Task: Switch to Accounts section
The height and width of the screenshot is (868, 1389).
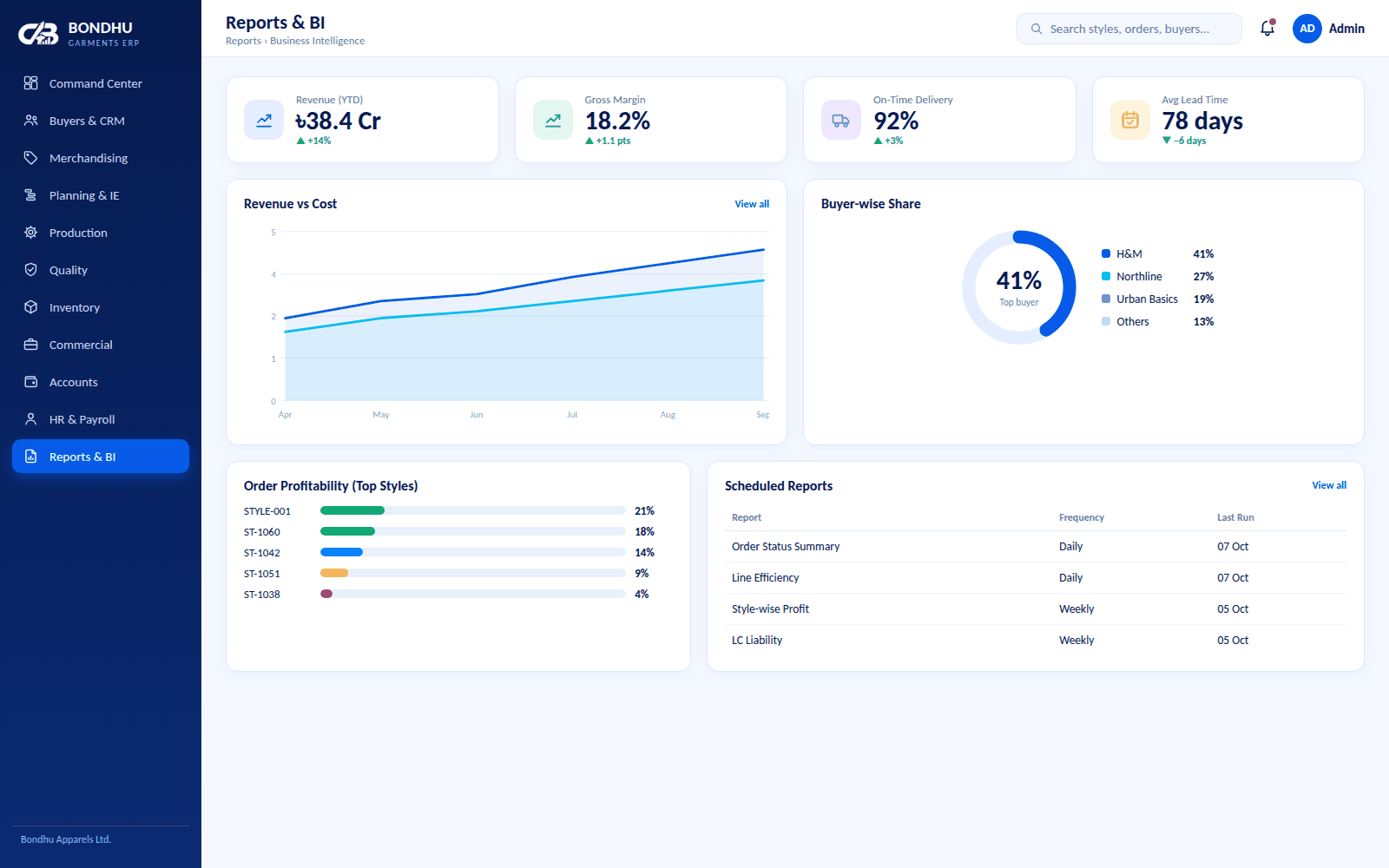Action: pyautogui.click(x=101, y=382)
